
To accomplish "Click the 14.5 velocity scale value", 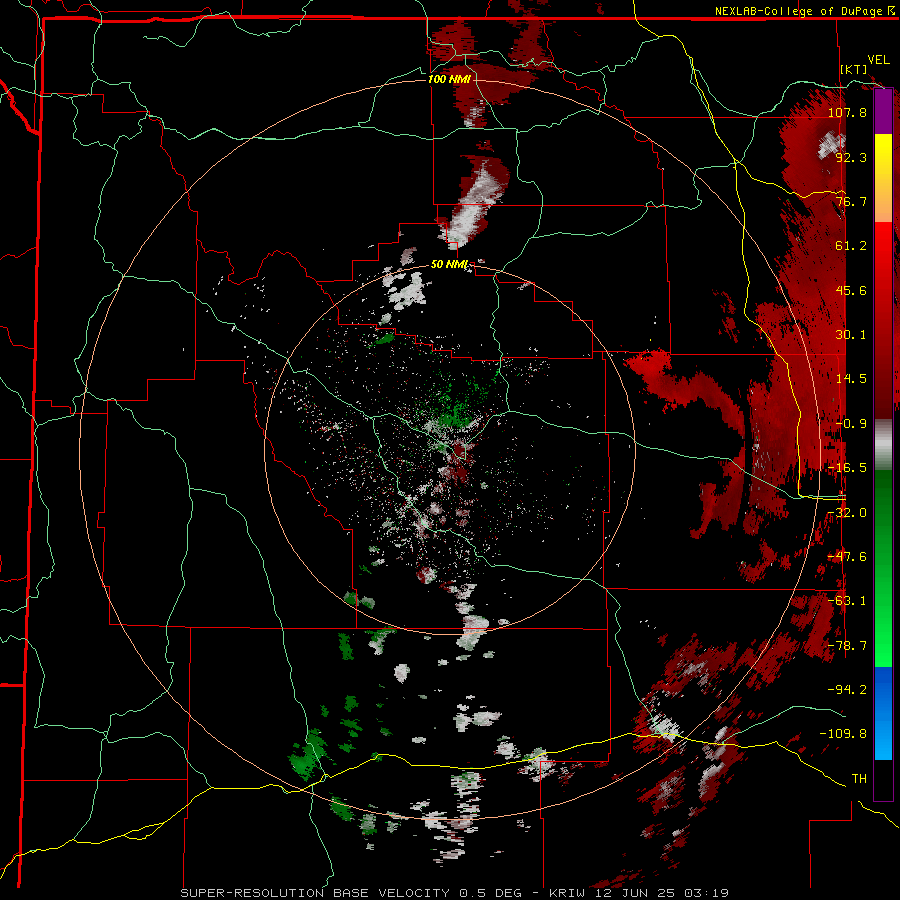I will [851, 379].
